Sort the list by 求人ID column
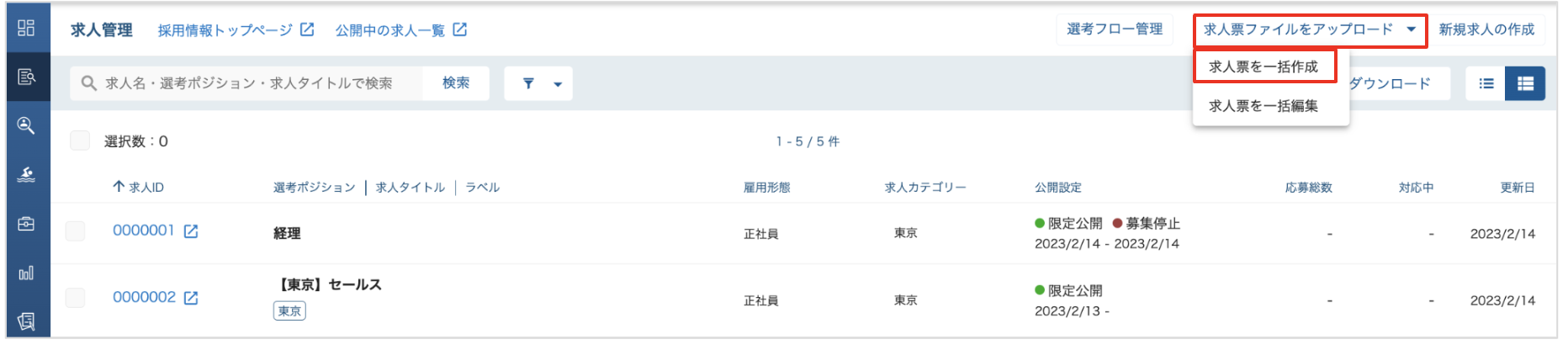1568x350 pixels. coord(139,187)
